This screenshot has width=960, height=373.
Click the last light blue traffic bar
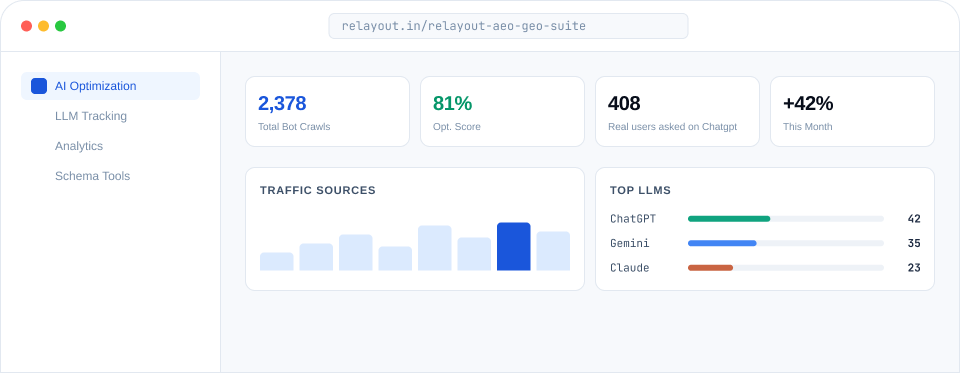coord(553,251)
